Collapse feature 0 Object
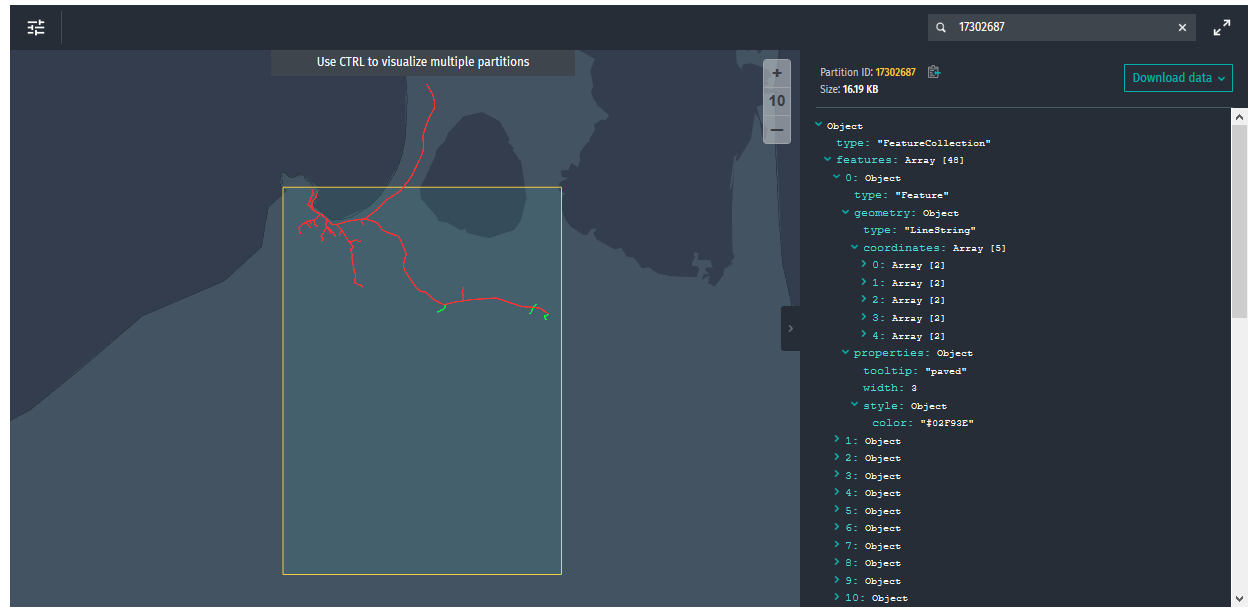Viewport: 1260px width, 616px height. point(837,177)
